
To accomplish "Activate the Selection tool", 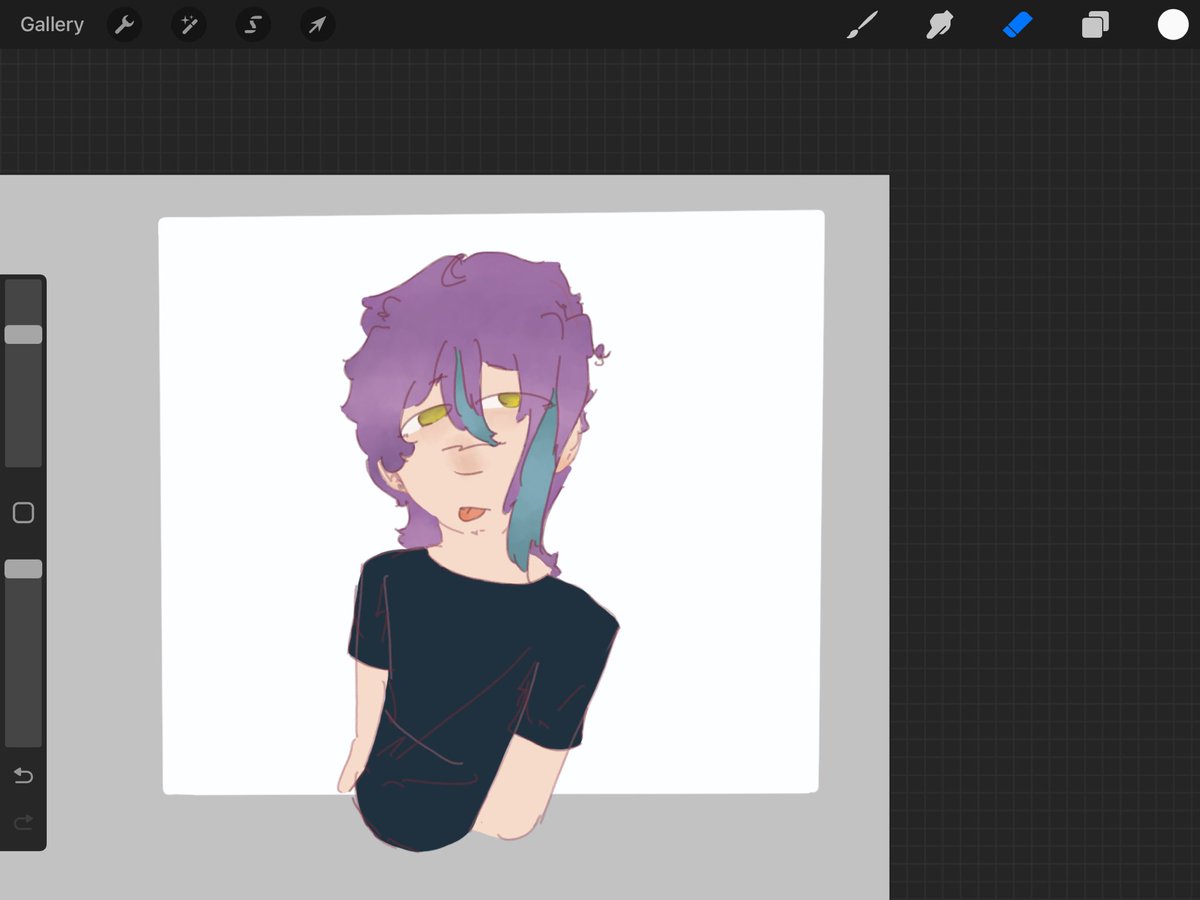I will tap(253, 25).
